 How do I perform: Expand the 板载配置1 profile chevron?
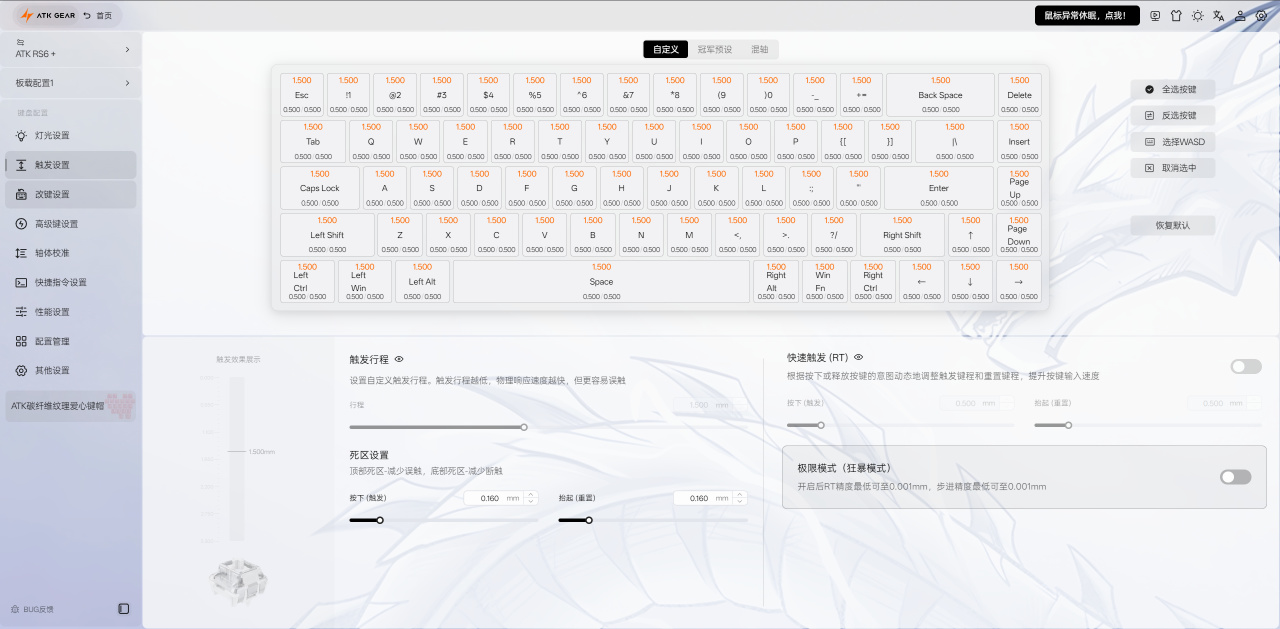click(x=127, y=83)
